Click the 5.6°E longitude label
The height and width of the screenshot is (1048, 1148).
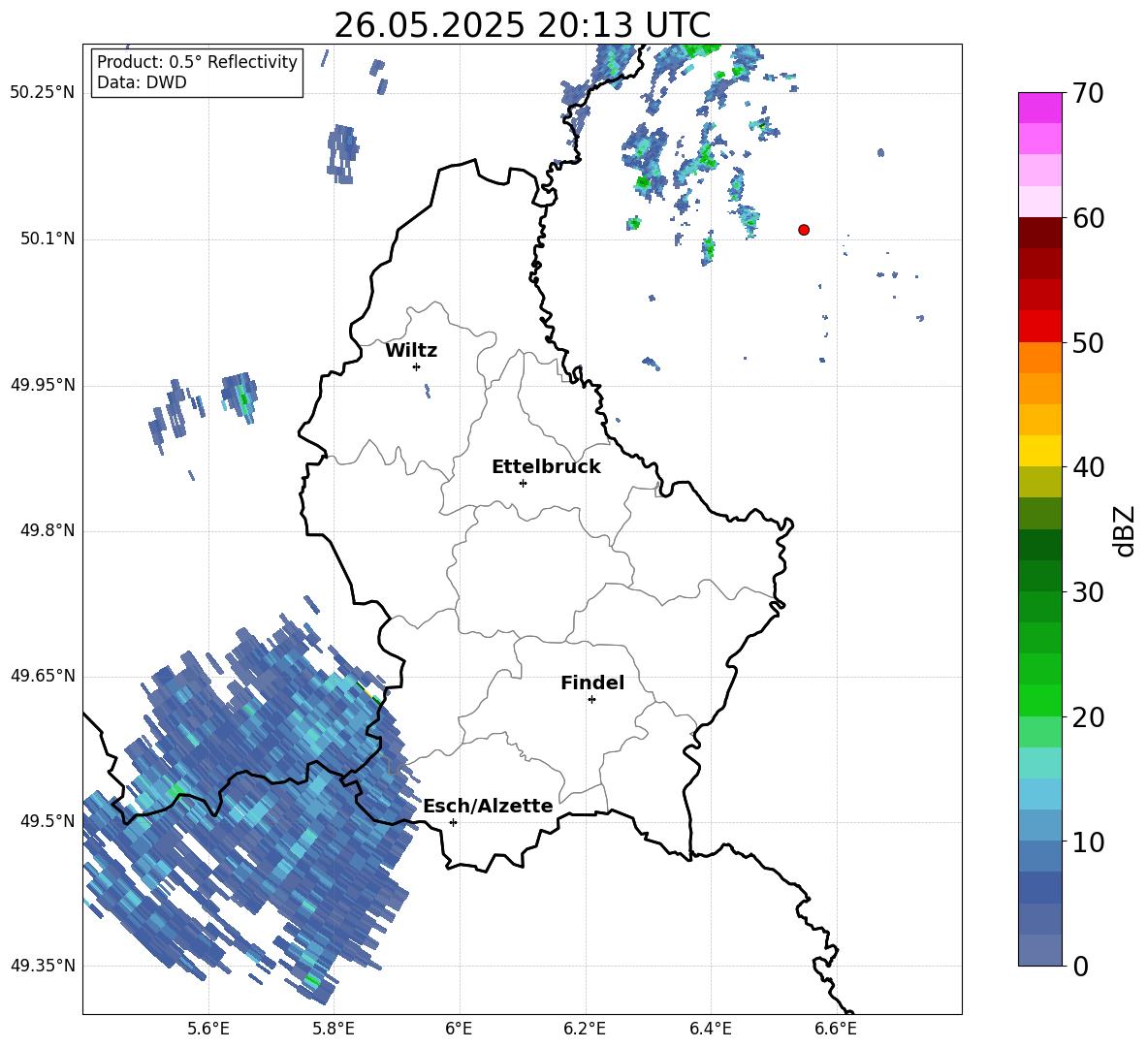click(208, 1029)
